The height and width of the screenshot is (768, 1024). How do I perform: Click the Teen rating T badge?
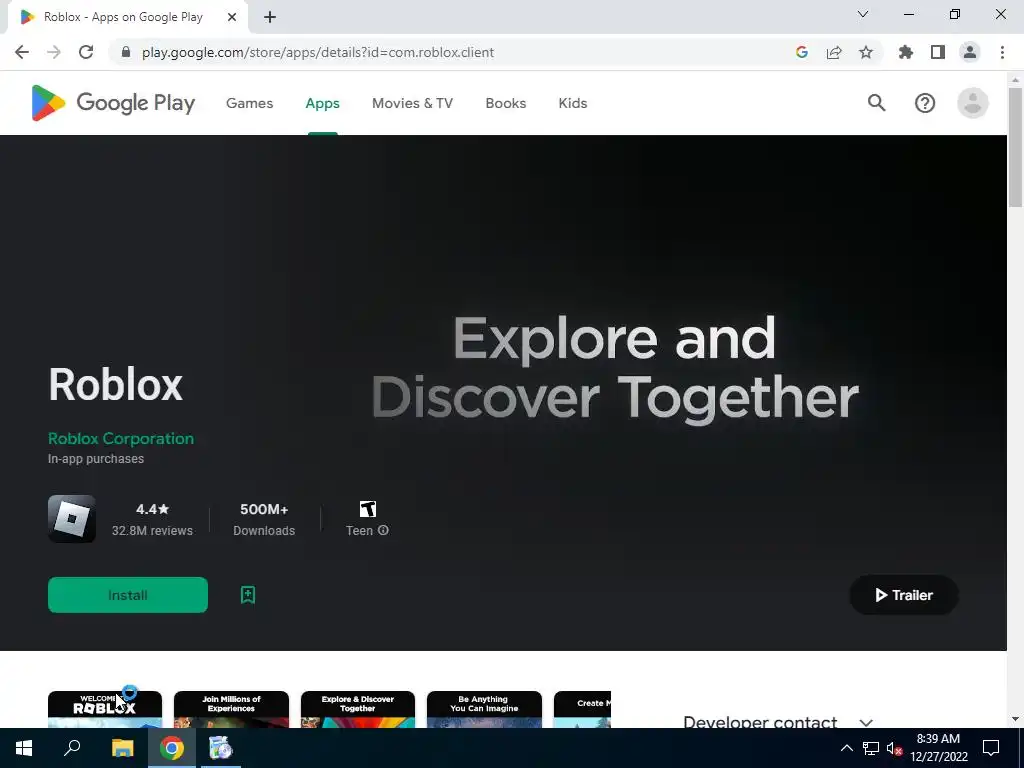pyautogui.click(x=368, y=509)
